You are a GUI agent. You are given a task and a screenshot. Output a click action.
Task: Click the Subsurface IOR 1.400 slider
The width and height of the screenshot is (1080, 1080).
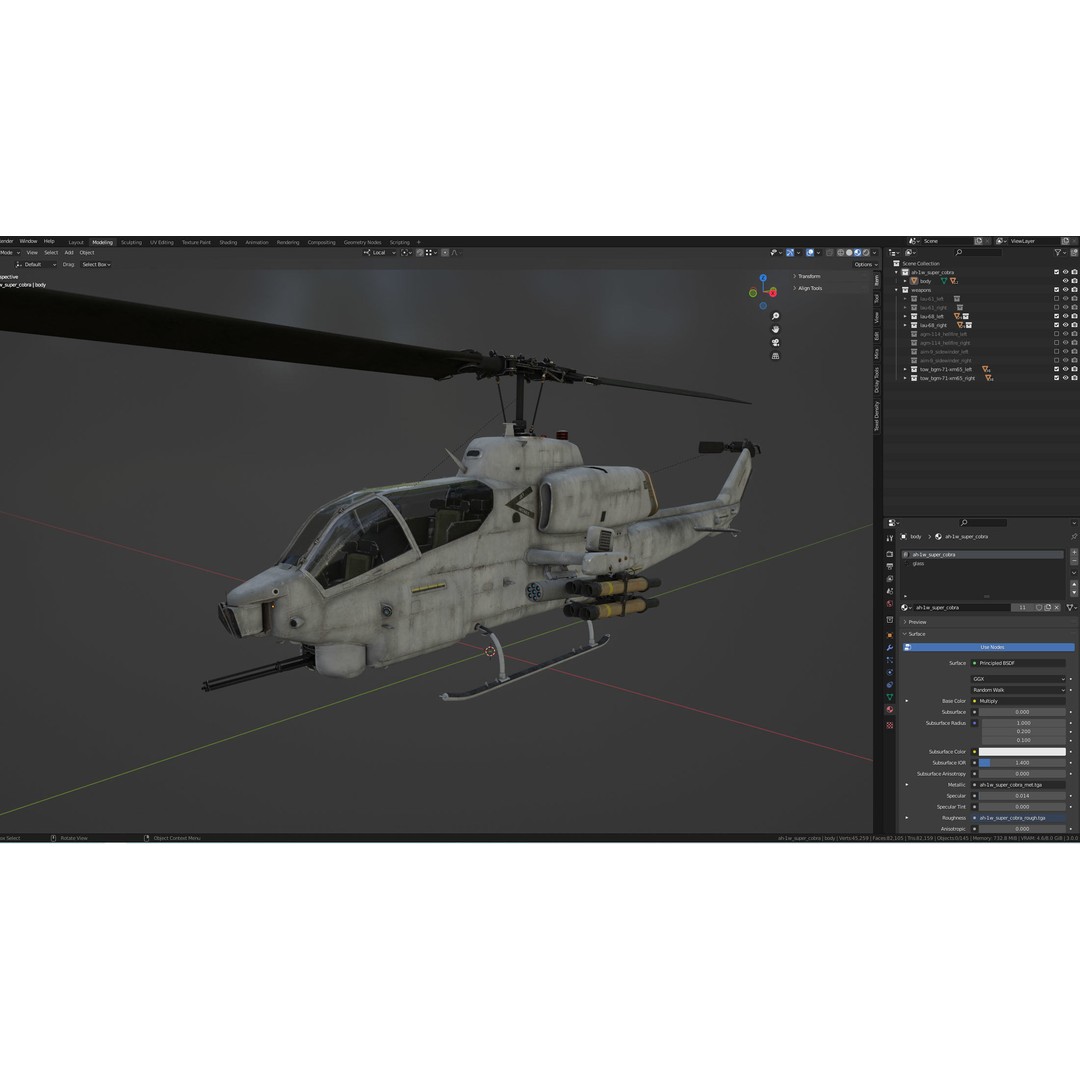(1022, 762)
